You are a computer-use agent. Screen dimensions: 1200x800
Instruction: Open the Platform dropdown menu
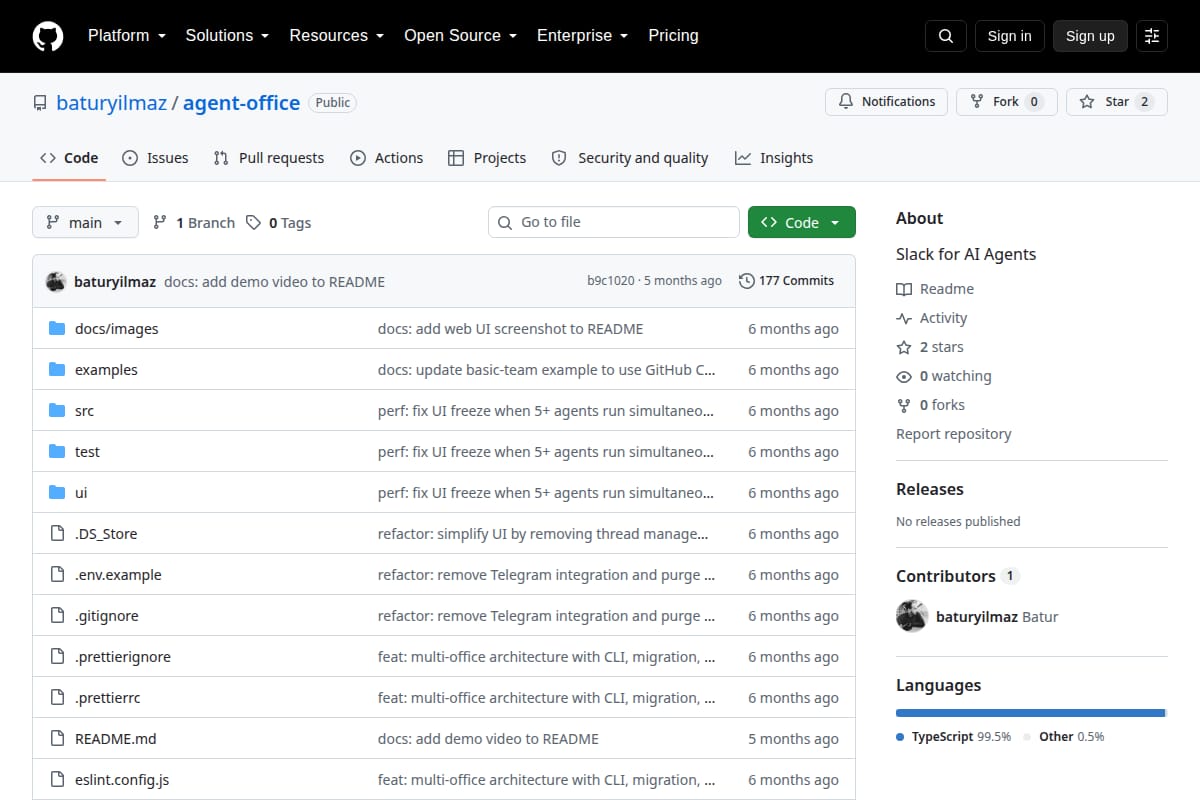click(125, 36)
